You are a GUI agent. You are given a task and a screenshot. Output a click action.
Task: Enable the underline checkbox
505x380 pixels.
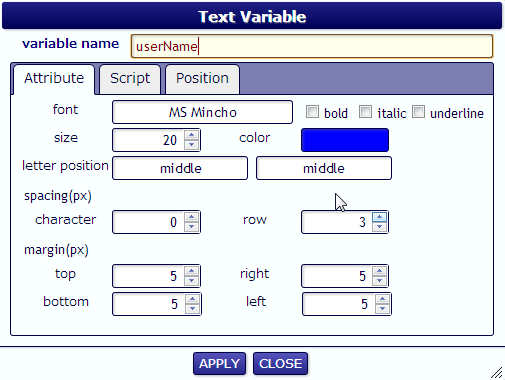pos(418,112)
